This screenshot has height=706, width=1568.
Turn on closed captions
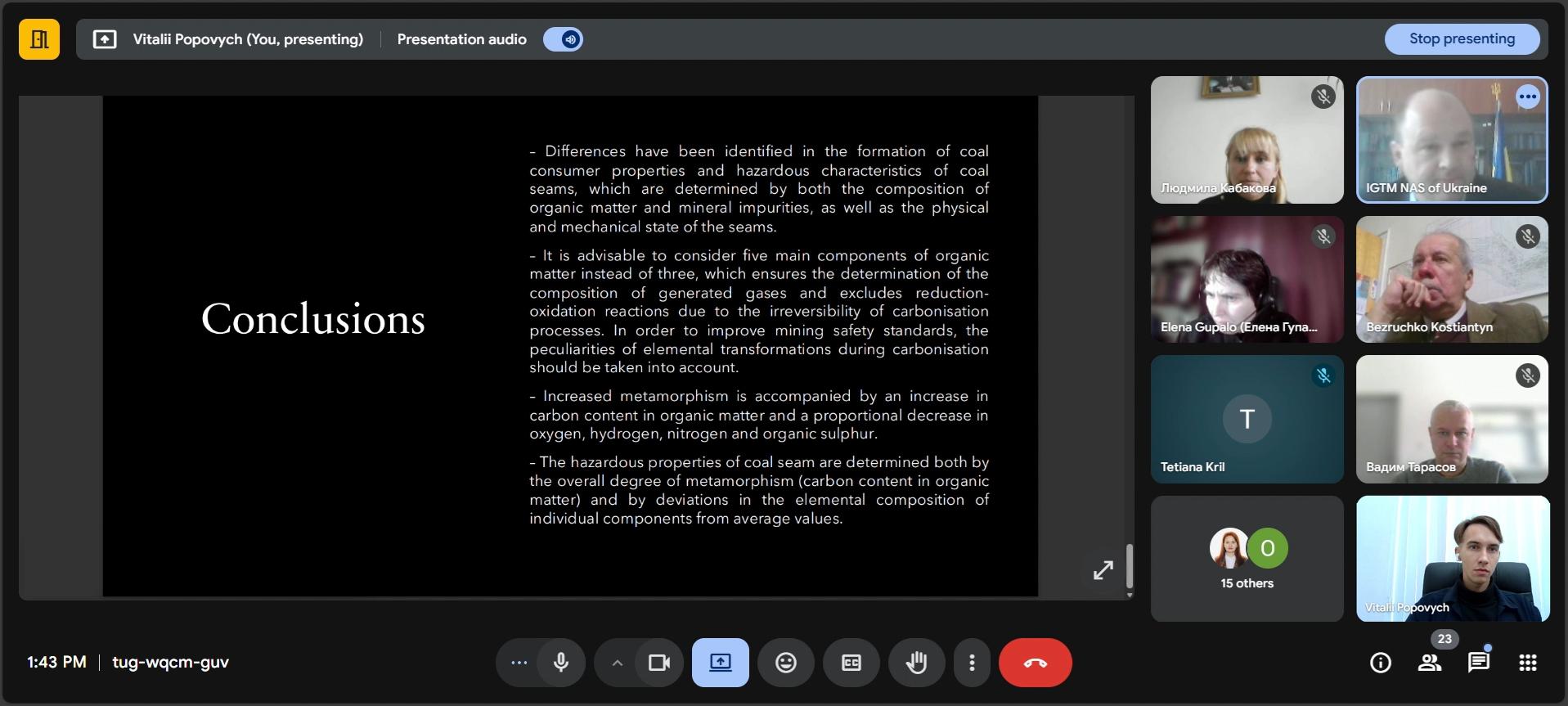click(851, 663)
